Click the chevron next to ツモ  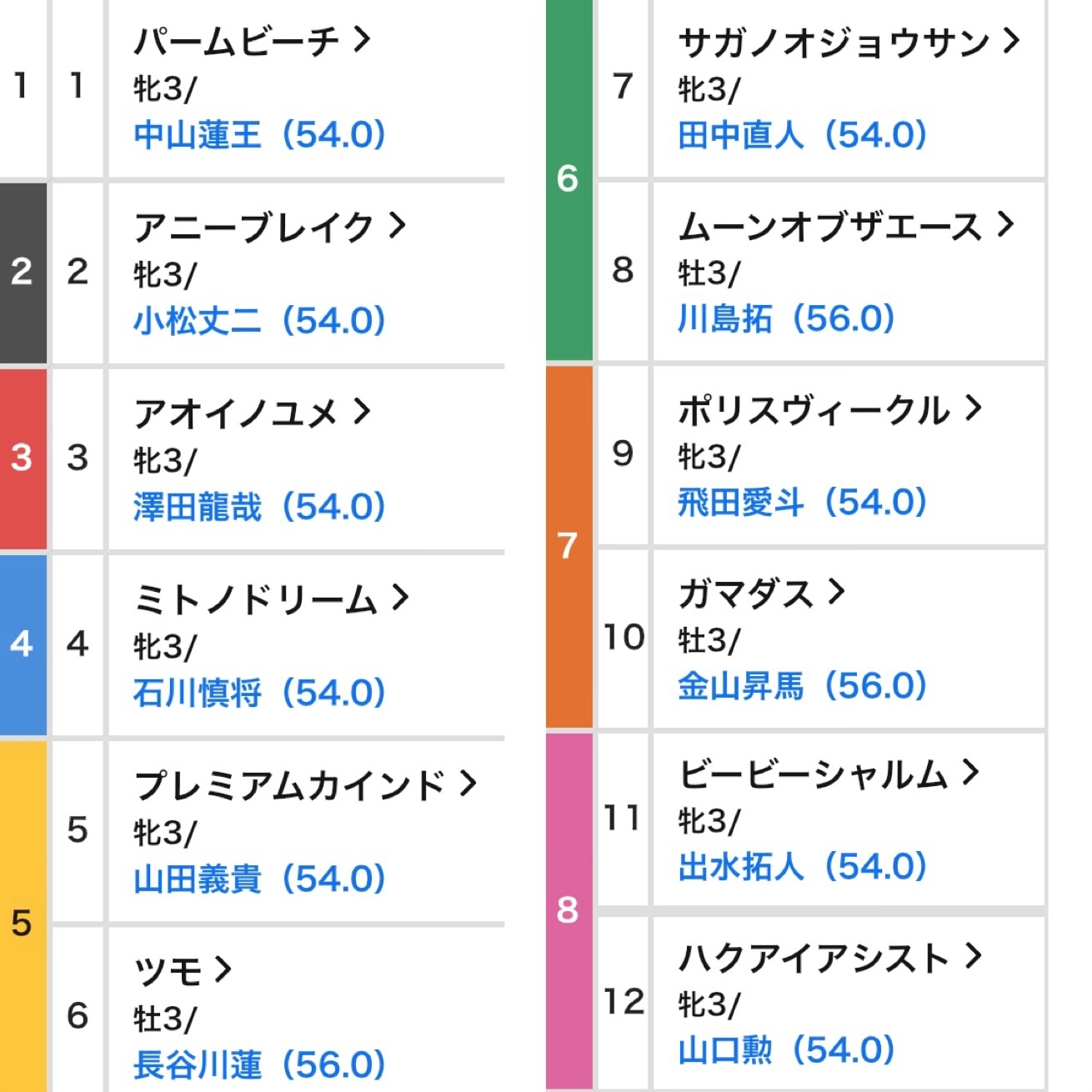coord(222,969)
